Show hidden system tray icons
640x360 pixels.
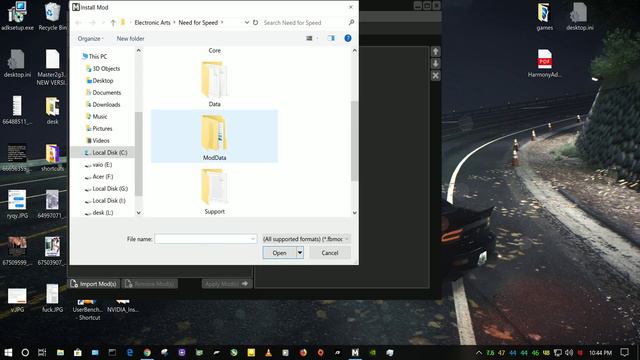click(x=479, y=352)
